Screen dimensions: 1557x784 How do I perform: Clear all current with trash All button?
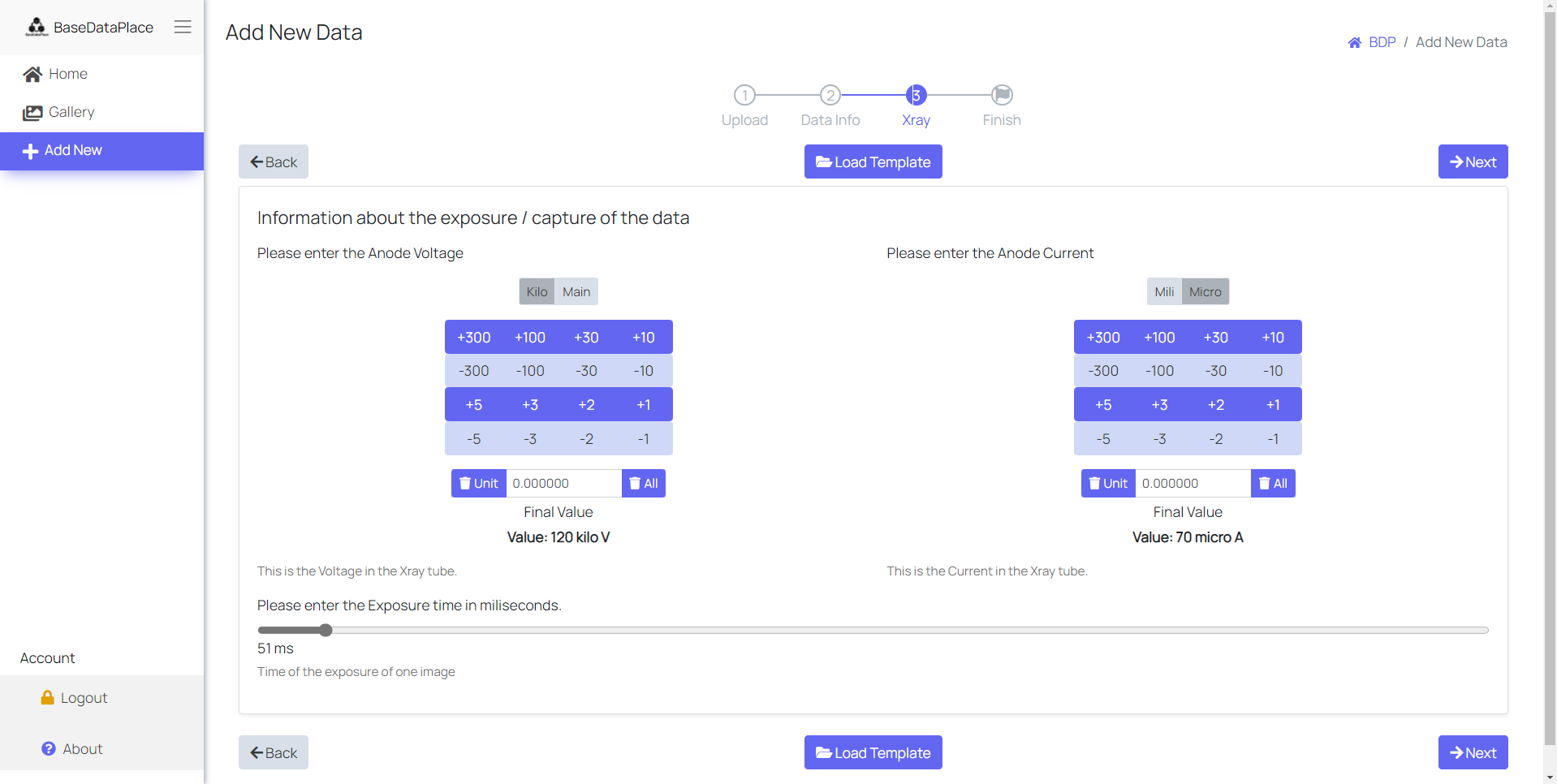[x=1272, y=483]
